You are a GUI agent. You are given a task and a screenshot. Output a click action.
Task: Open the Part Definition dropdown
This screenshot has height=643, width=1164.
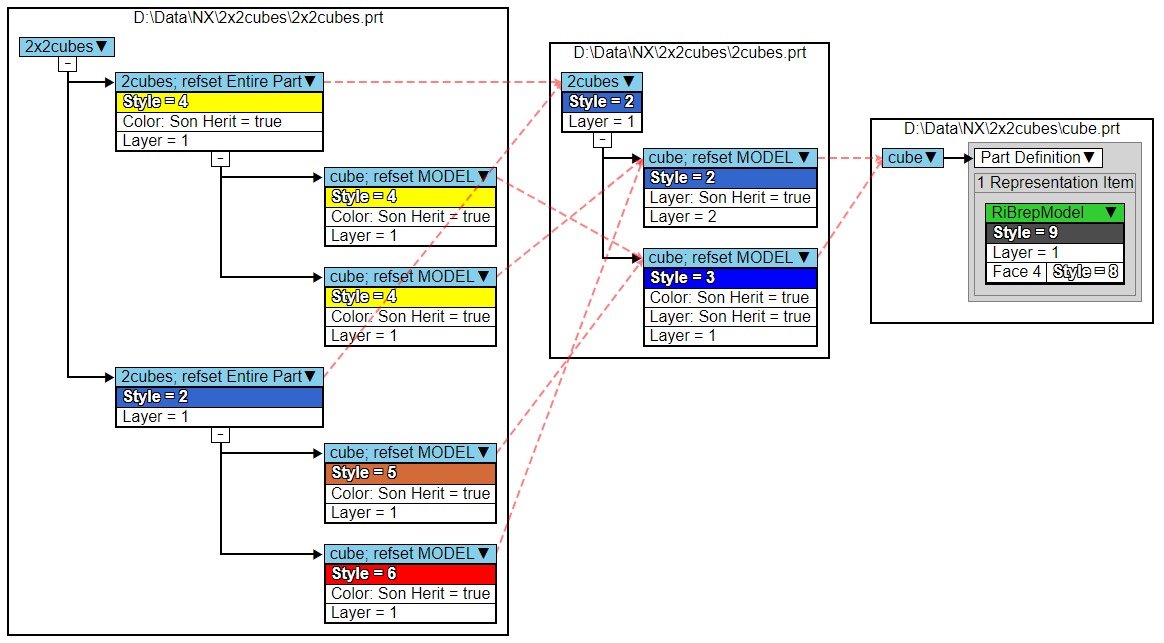tap(1090, 158)
